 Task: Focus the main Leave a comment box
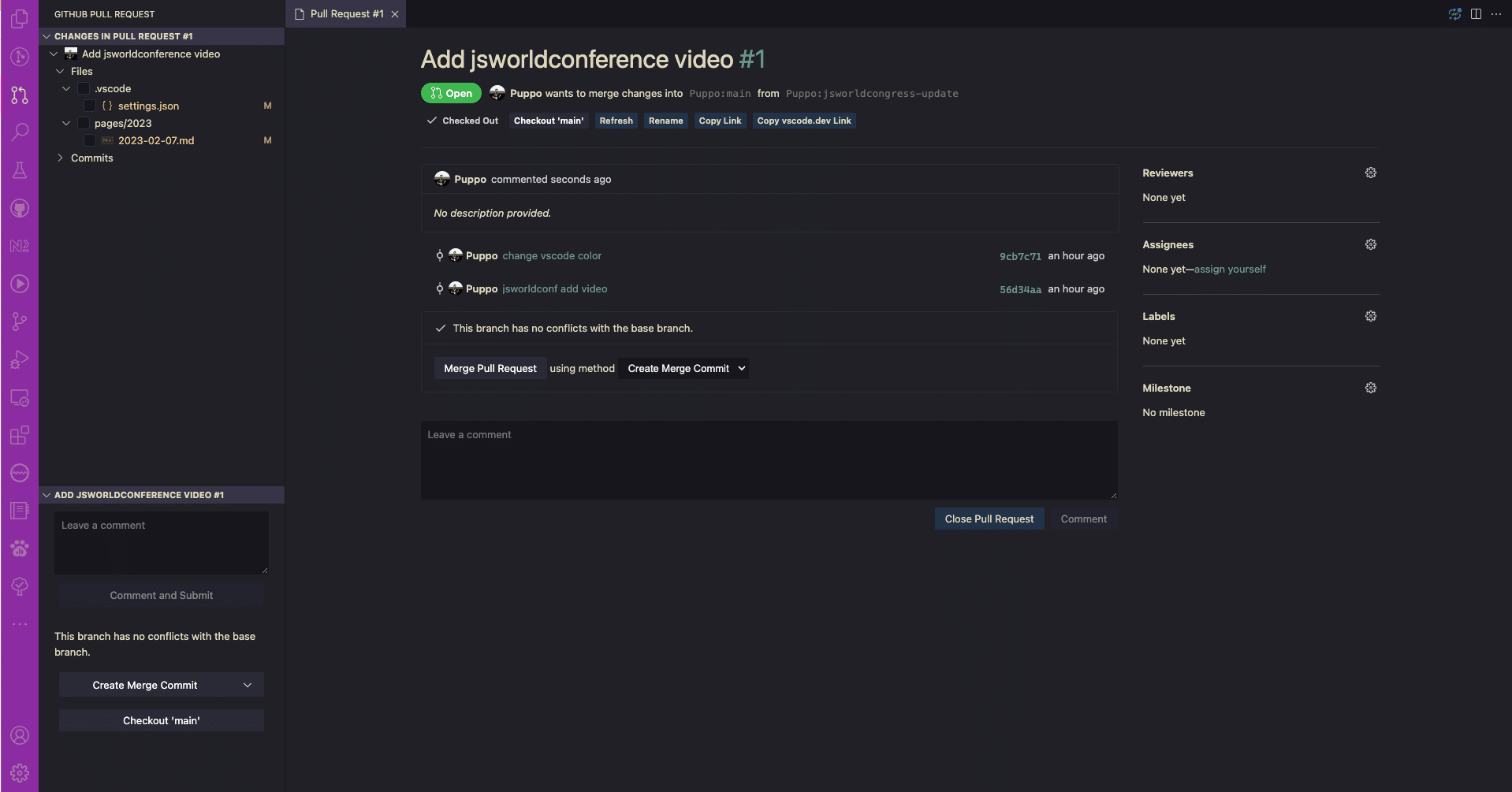point(769,460)
